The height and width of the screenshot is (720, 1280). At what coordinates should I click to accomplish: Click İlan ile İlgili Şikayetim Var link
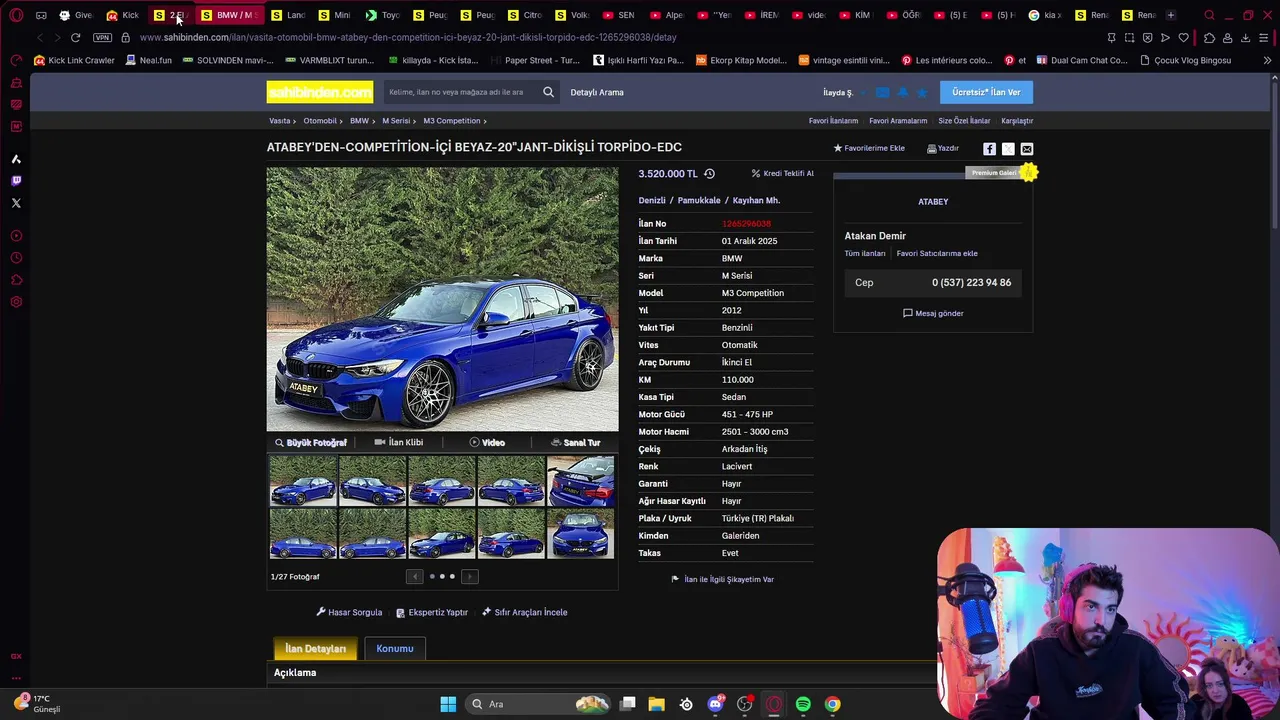point(722,579)
